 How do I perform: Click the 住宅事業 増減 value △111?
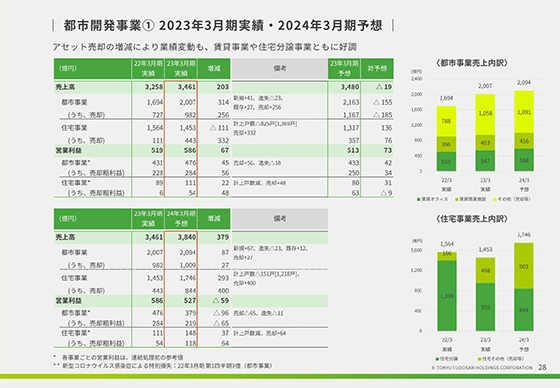[x=219, y=128]
